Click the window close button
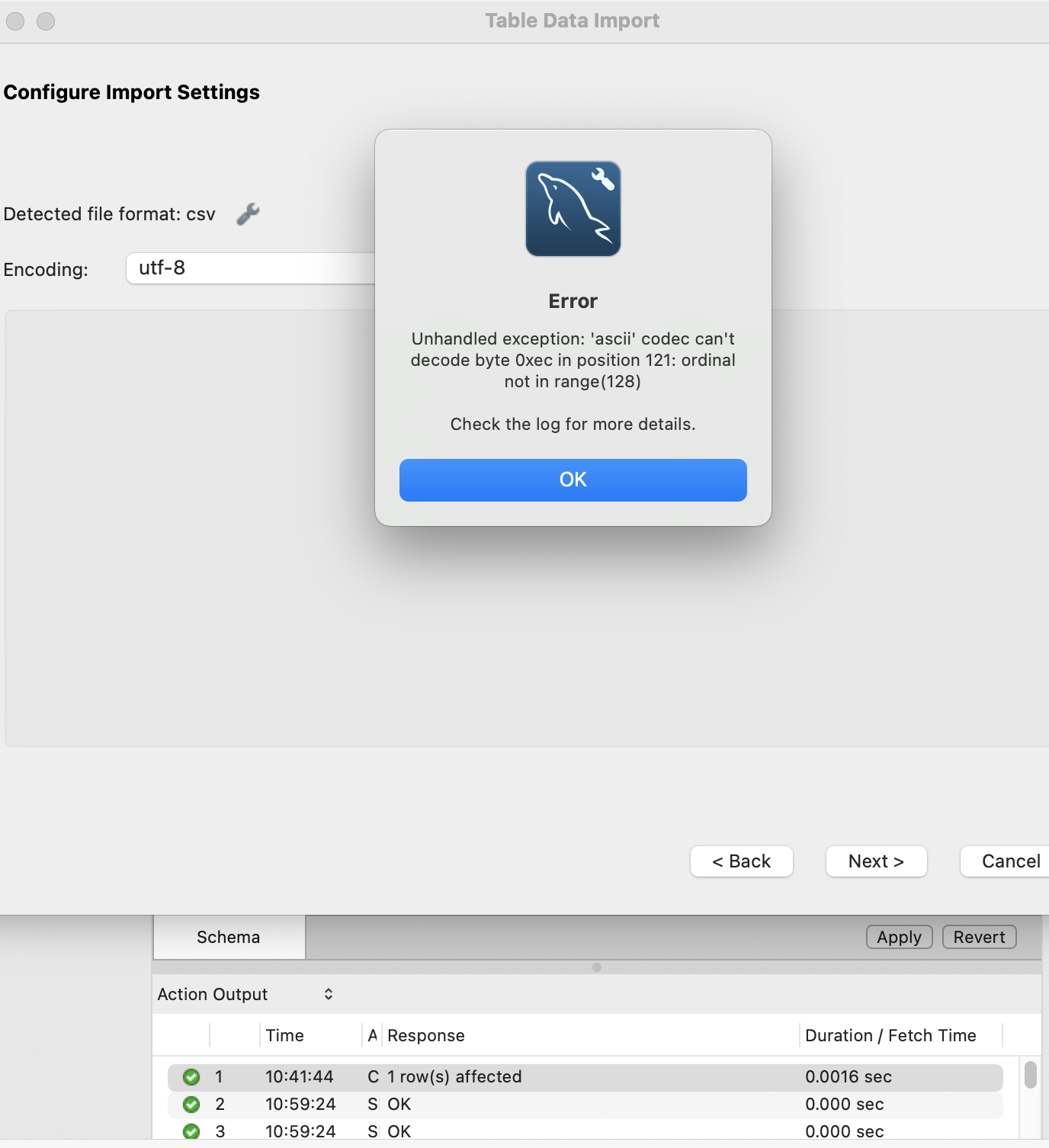1049x1148 pixels. [15, 21]
